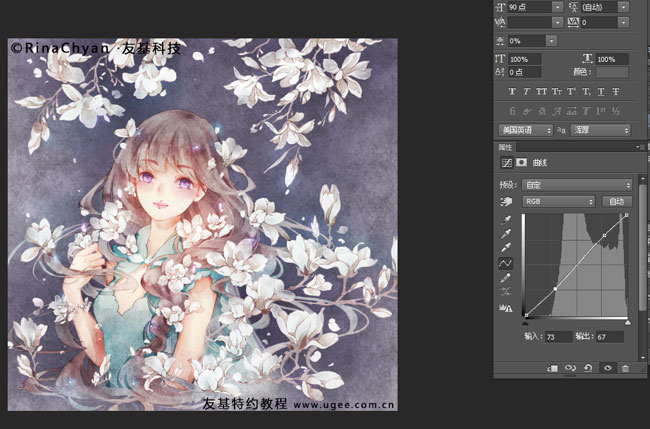Select the black point eyedropper

point(506,220)
